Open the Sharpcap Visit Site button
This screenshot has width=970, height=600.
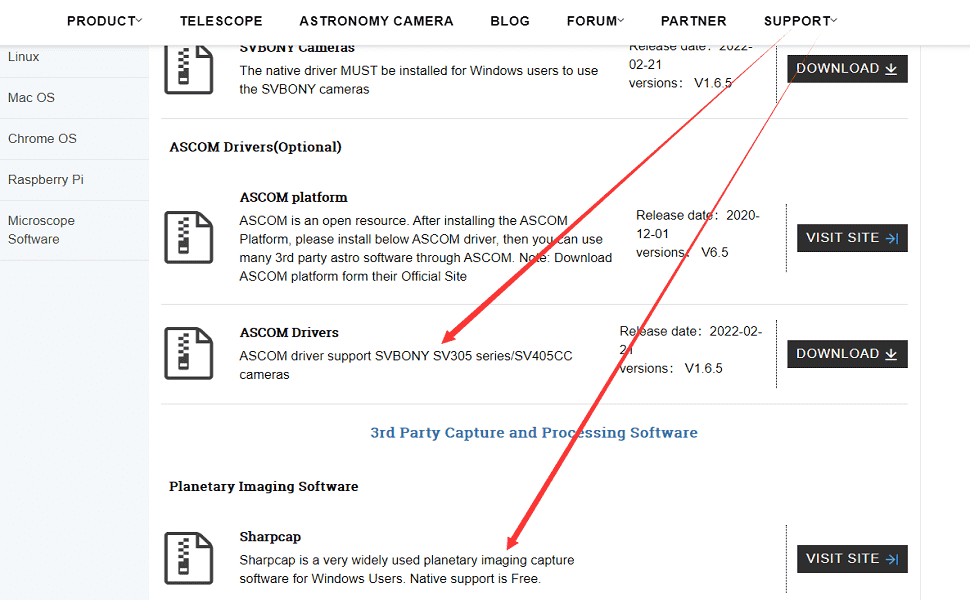852,559
